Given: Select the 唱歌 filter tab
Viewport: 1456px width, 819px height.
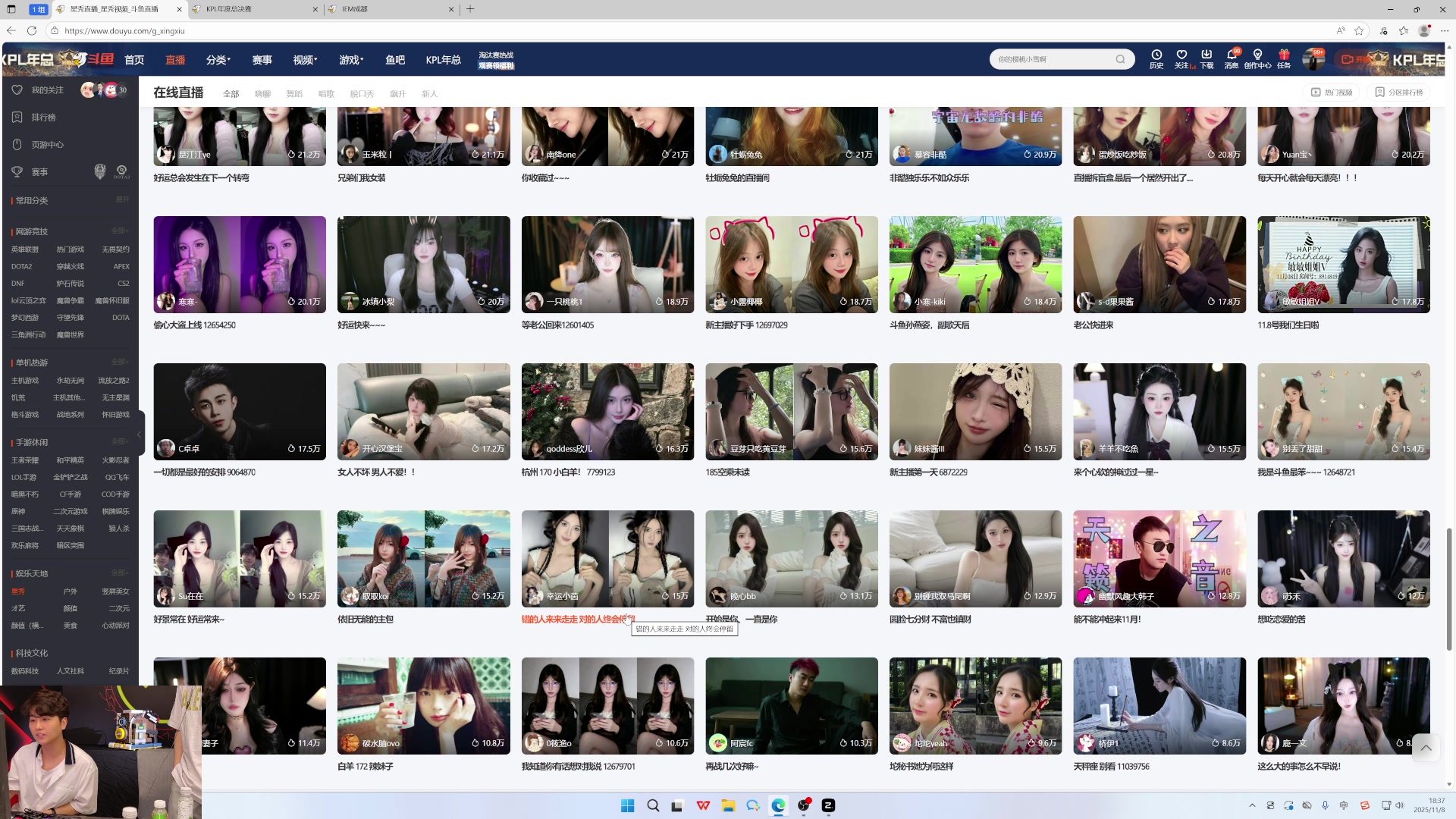Looking at the screenshot, I should click(326, 94).
